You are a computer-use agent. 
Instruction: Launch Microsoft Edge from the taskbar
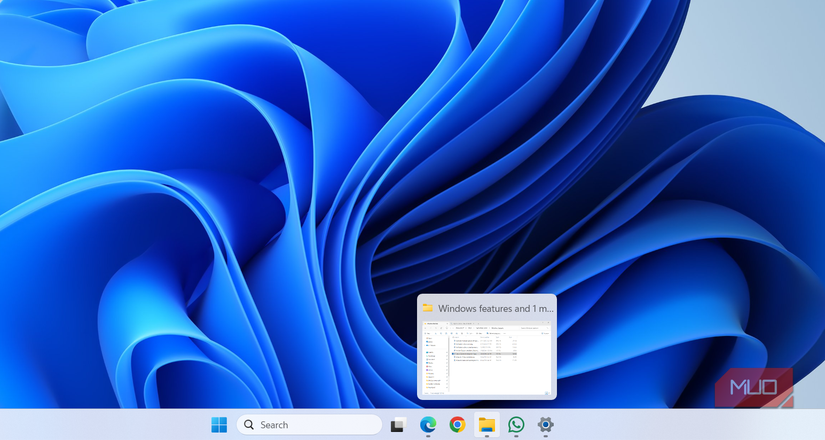[x=428, y=425]
